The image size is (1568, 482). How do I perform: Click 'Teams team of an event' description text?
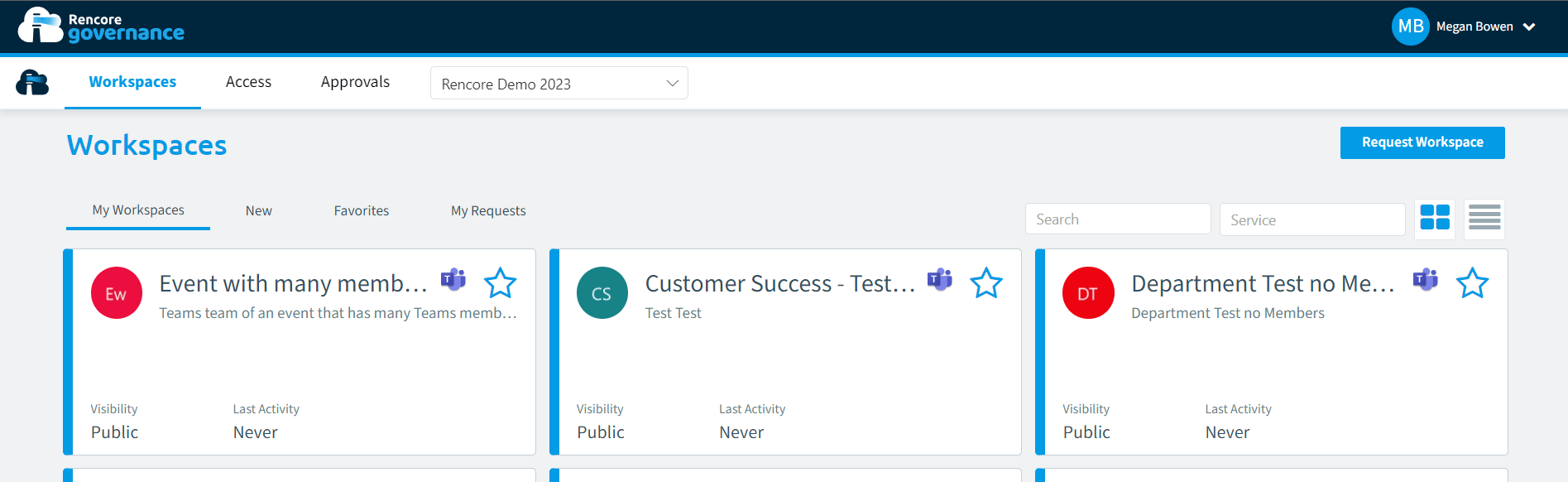[x=338, y=313]
